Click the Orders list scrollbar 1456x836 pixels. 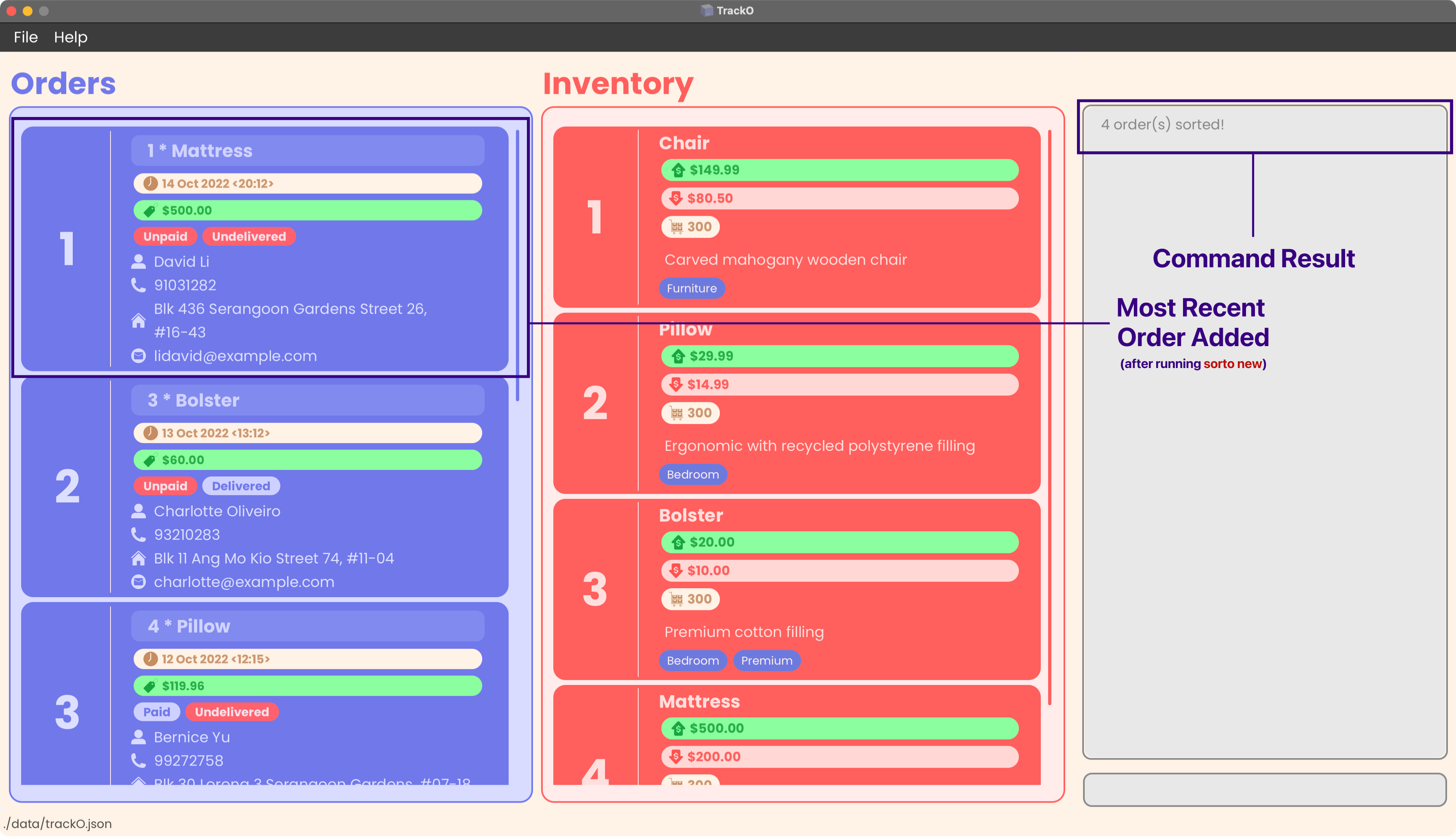point(517,265)
